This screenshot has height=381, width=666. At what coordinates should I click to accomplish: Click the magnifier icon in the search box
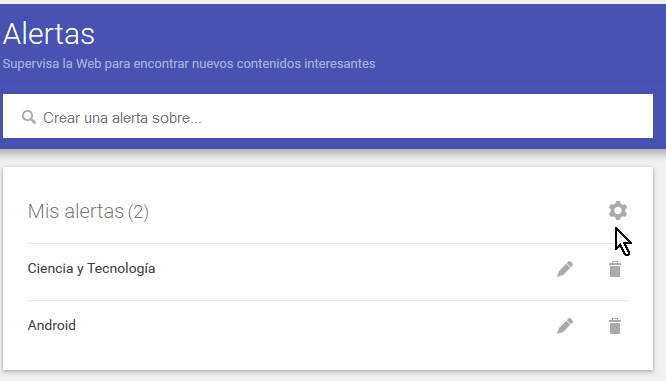[29, 117]
